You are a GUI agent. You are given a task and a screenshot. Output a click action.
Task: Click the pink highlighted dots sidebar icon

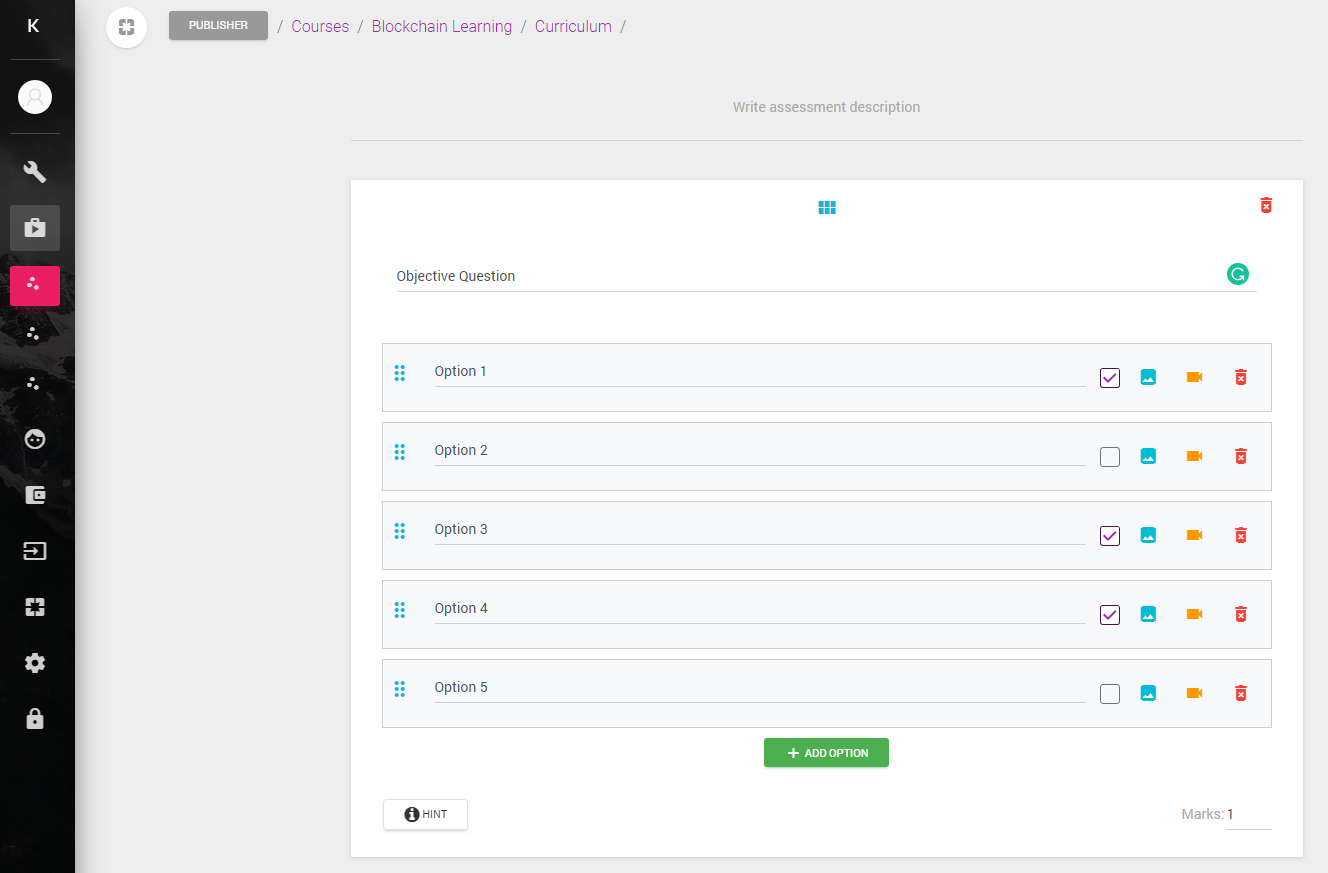pyautogui.click(x=35, y=286)
